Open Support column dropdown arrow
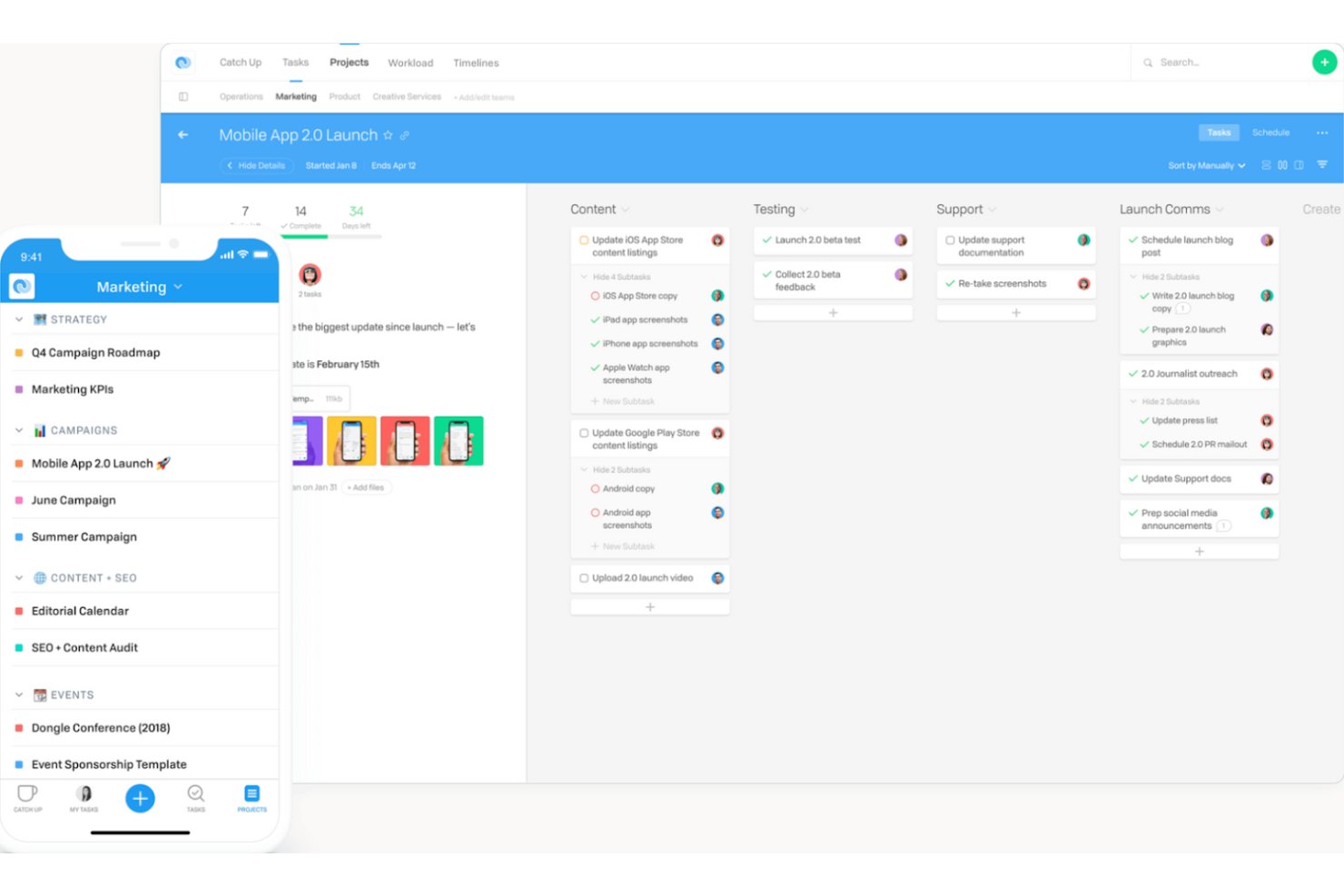 coord(993,211)
